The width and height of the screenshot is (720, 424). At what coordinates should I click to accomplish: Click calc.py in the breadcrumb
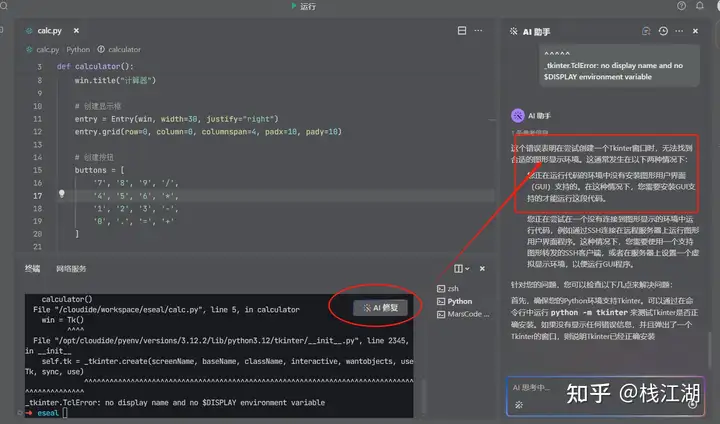click(48, 50)
